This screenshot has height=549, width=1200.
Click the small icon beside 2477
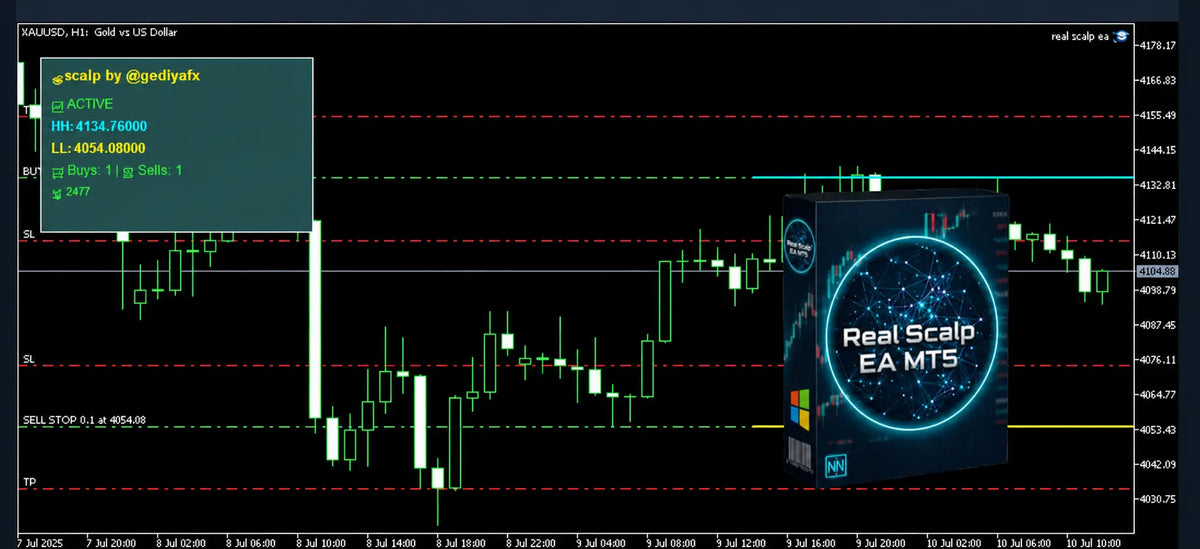[57, 192]
